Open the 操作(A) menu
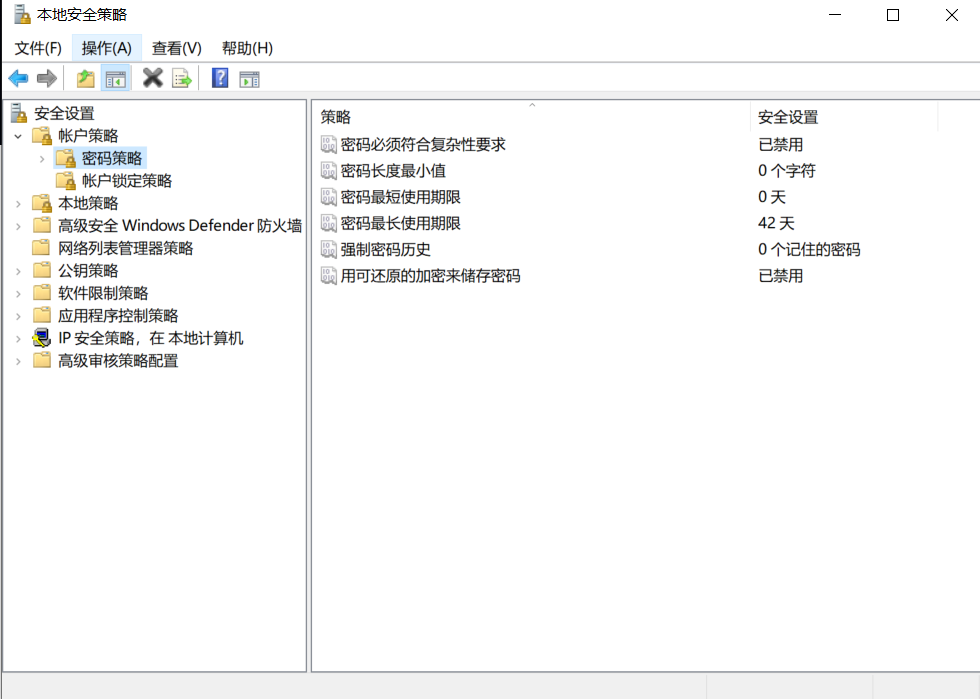This screenshot has height=699, width=980. pyautogui.click(x=107, y=48)
